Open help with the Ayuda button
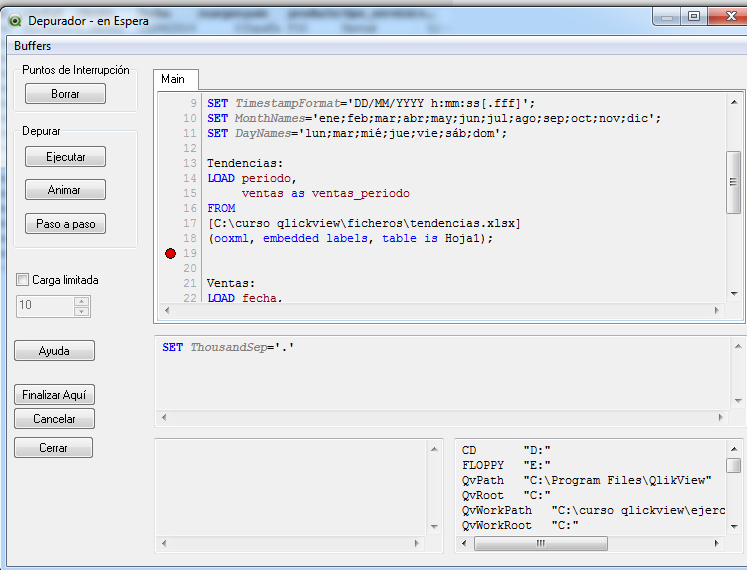The image size is (747, 570). point(54,351)
